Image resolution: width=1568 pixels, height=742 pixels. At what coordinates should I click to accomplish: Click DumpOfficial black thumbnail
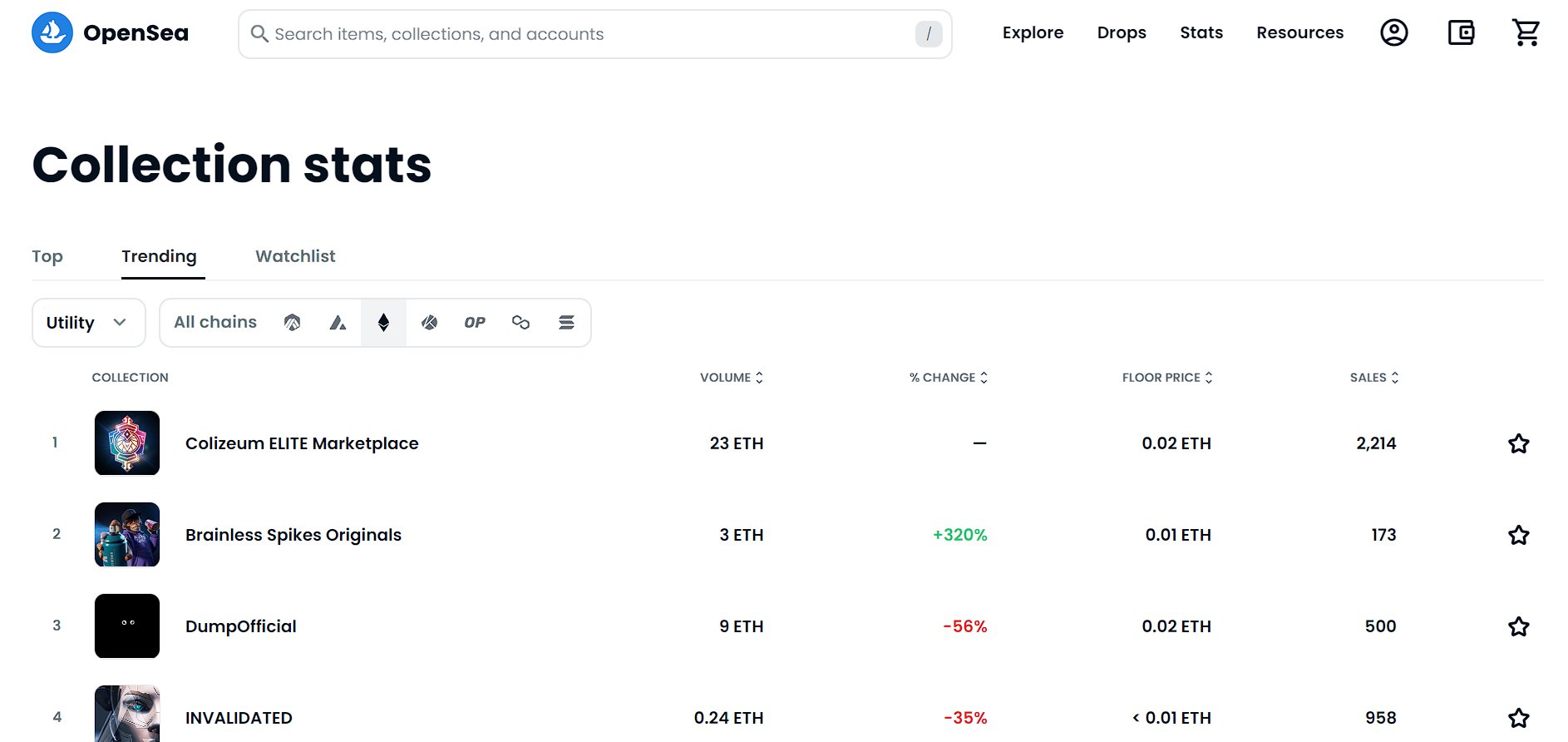(127, 626)
